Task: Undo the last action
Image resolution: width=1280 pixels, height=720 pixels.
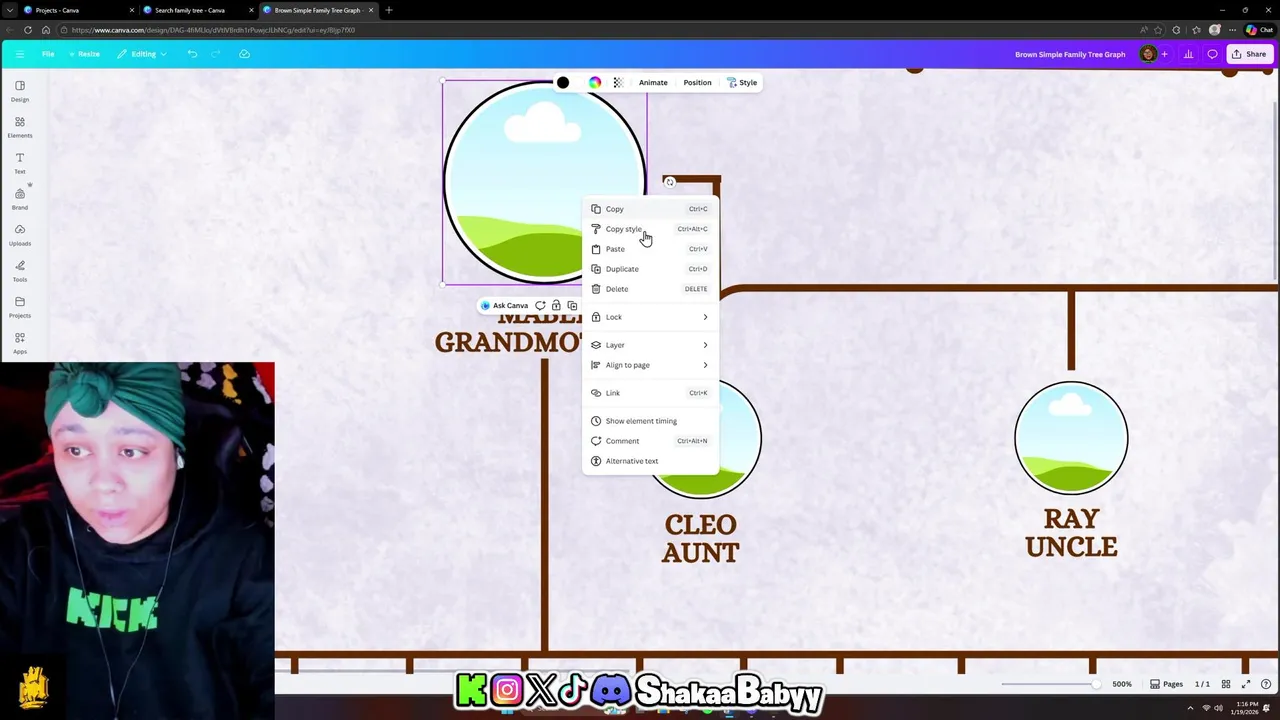Action: (x=192, y=54)
